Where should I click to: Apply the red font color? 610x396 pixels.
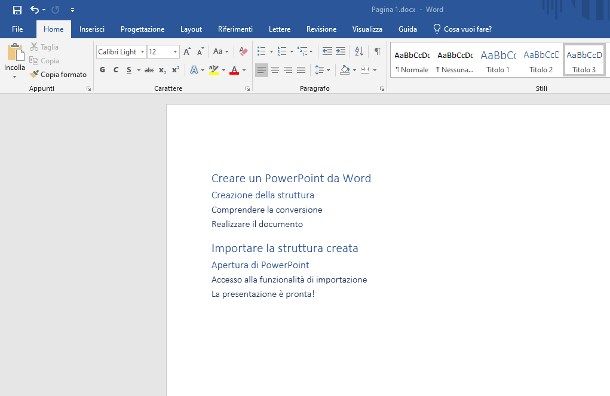coord(234,70)
